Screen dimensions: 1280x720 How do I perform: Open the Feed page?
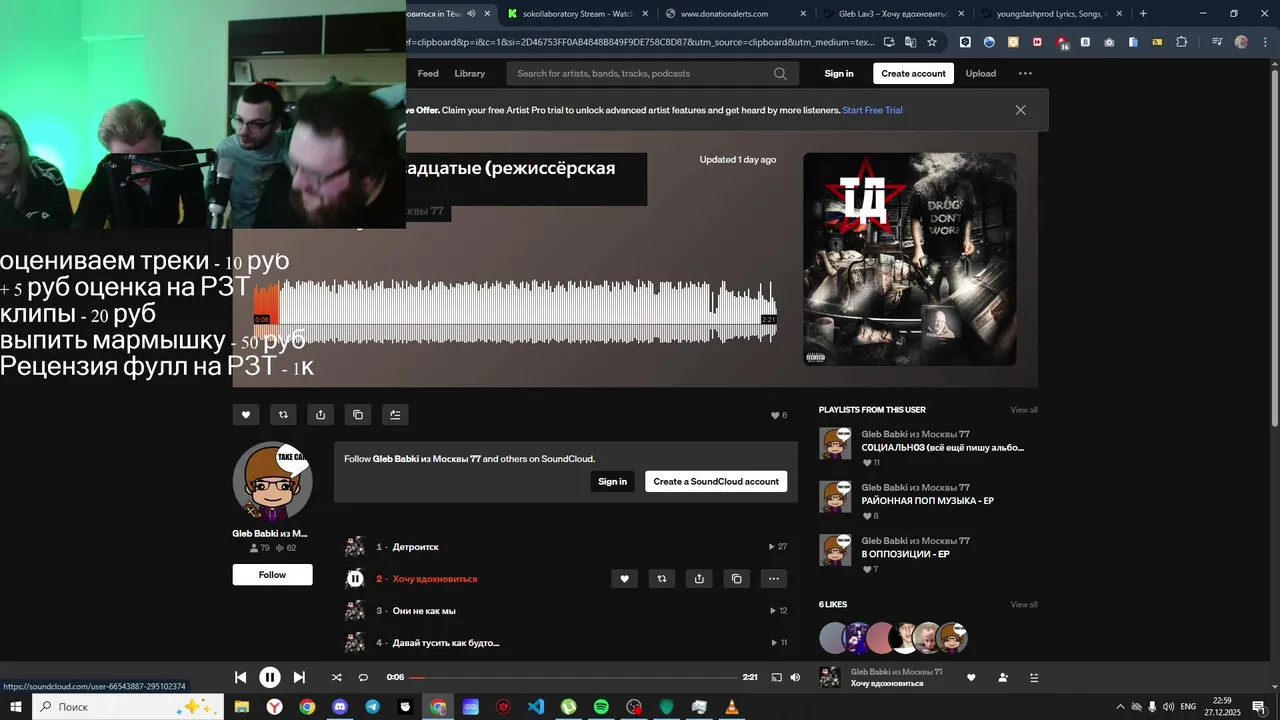[x=428, y=73]
